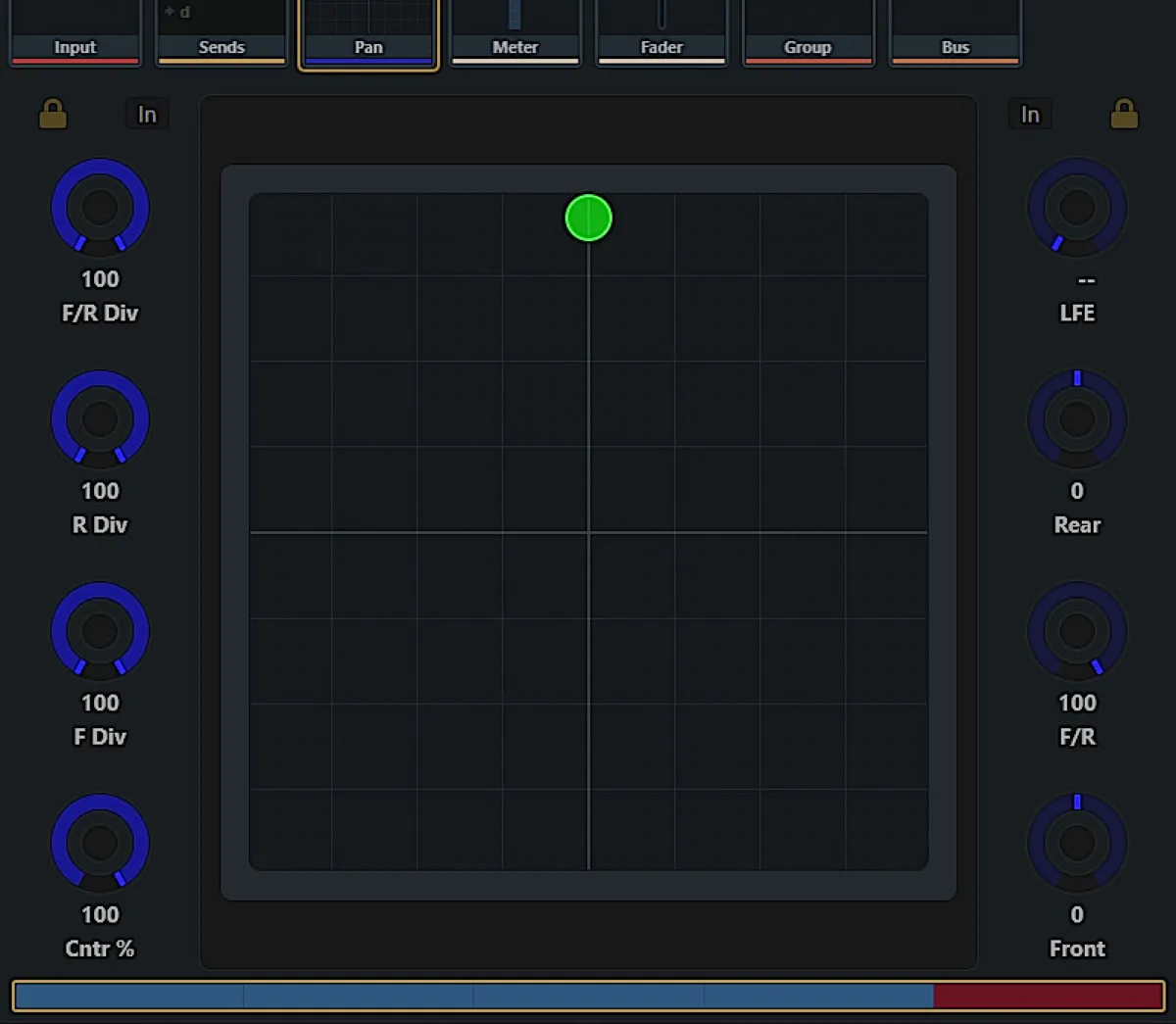The image size is (1176, 1024).
Task: Open the Input tab
Action: click(75, 34)
